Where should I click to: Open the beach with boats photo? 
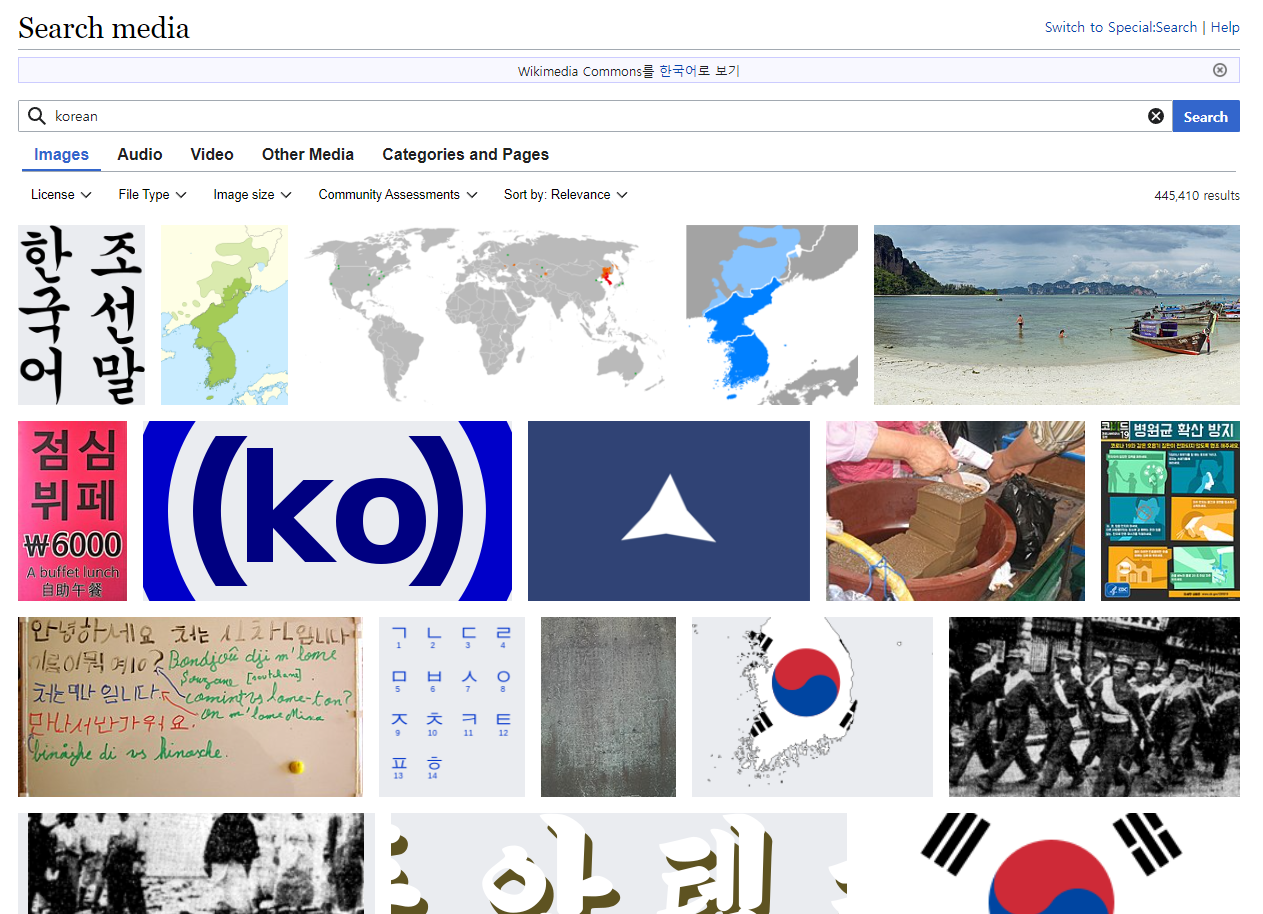tap(1057, 315)
